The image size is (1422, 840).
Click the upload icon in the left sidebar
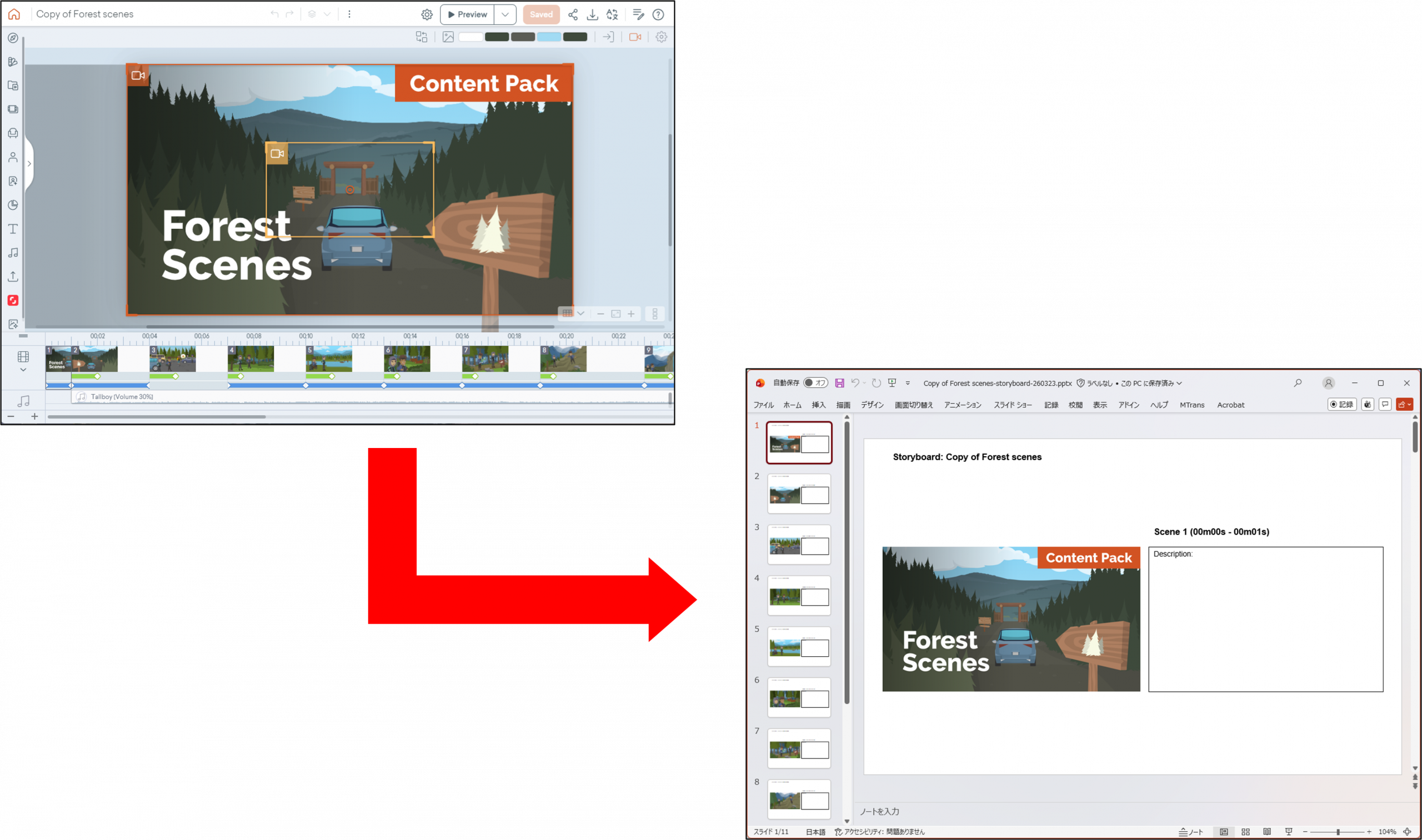point(13,277)
